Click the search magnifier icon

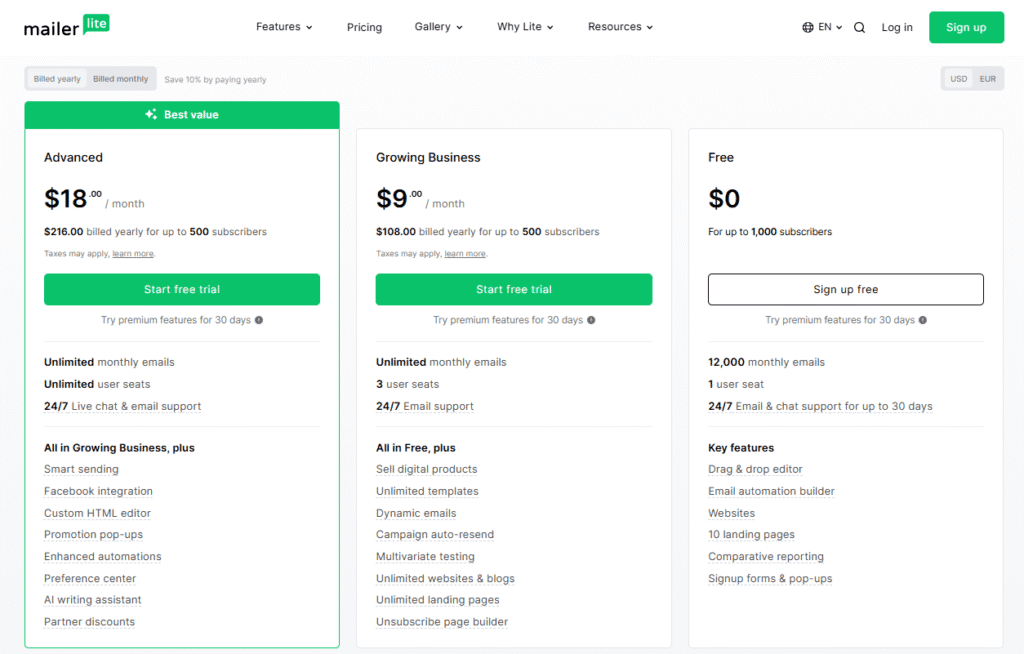859,27
